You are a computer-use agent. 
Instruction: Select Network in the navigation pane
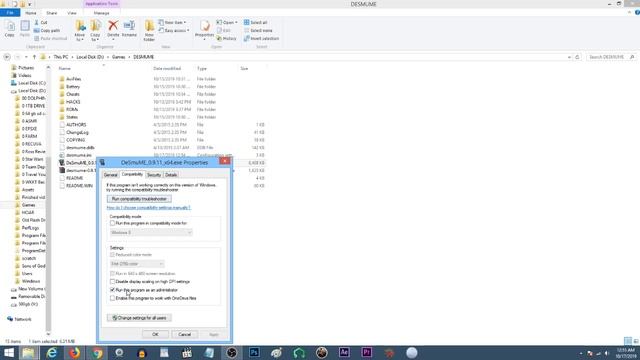tap(22, 319)
